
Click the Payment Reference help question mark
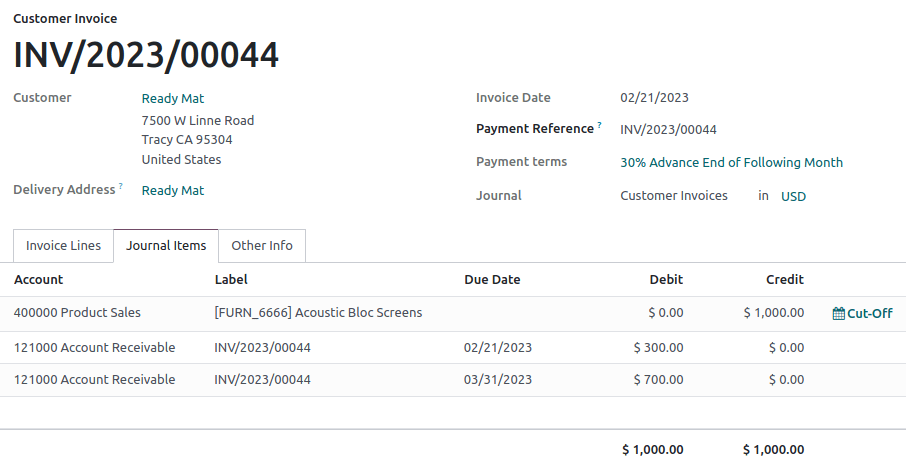[x=599, y=126]
